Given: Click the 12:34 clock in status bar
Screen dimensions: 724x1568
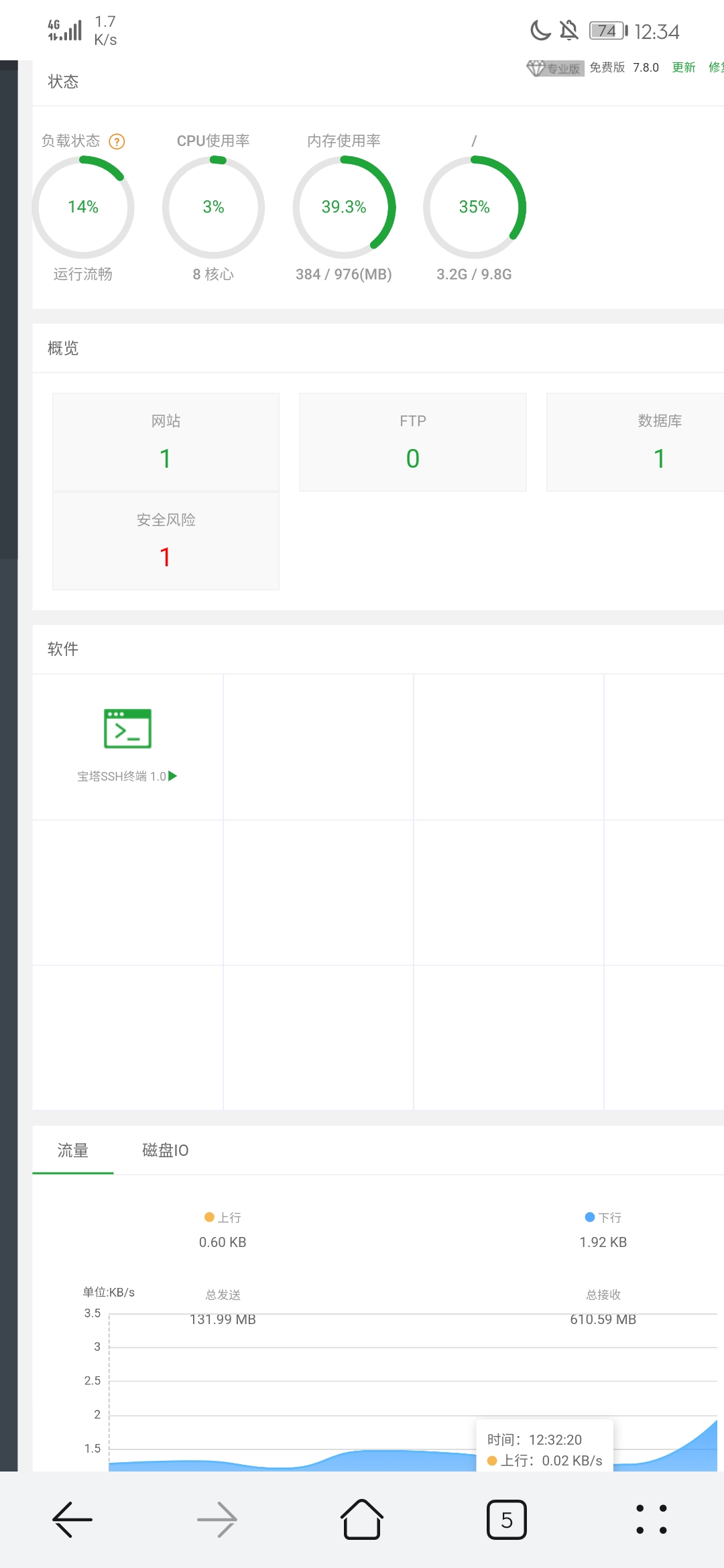Looking at the screenshot, I should pyautogui.click(x=657, y=31).
